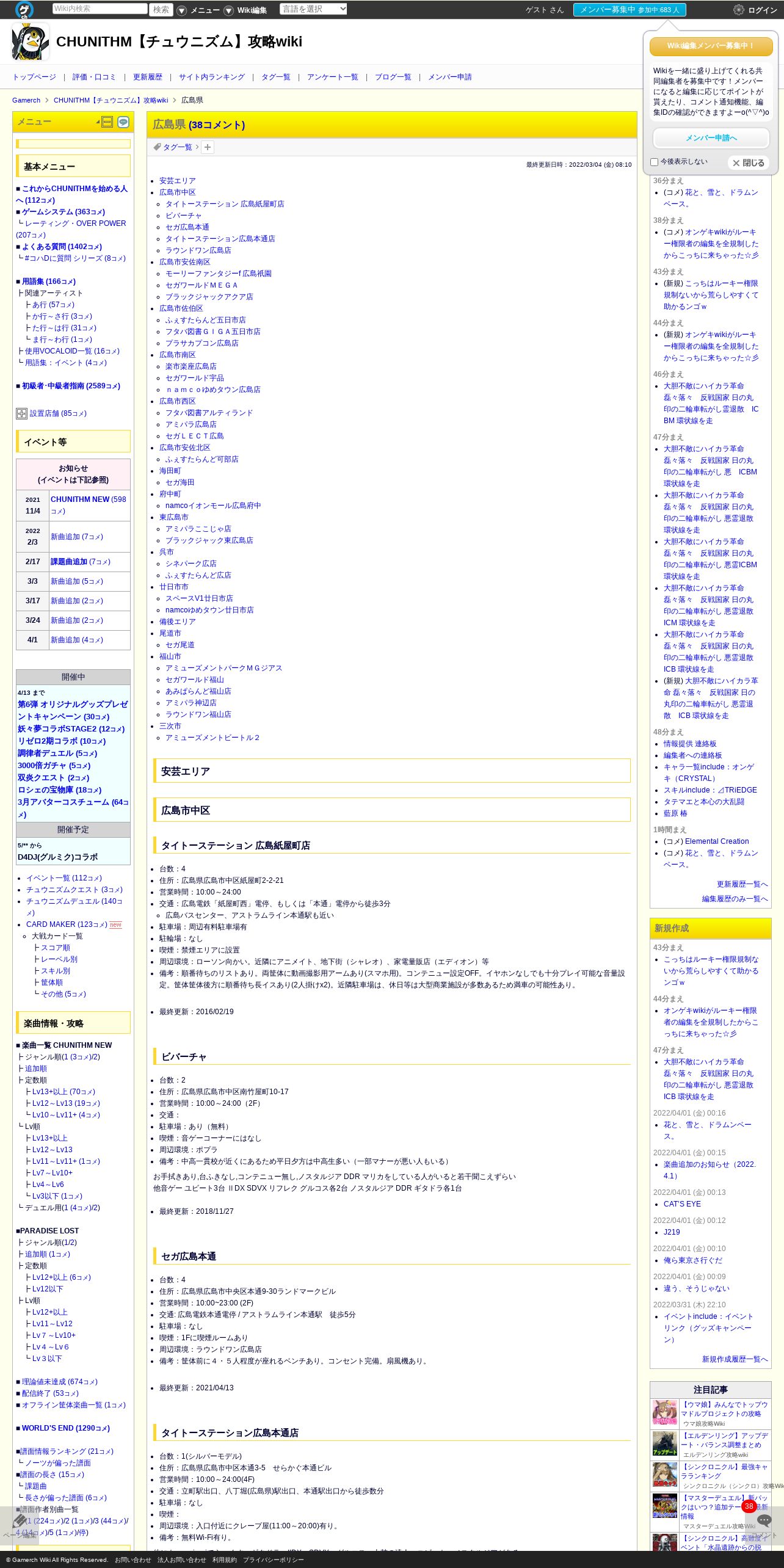Click the エルデンリング featured article thumbnail
The width and height of the screenshot is (784, 1568).
[x=664, y=1444]
